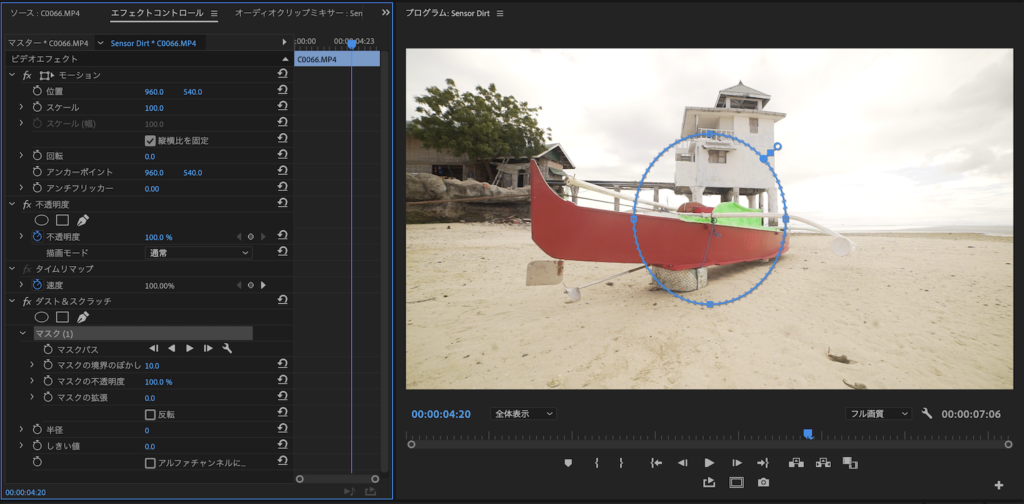Reset the 位置 position parameter
Viewport: 1024px width, 504px height.
pos(282,91)
